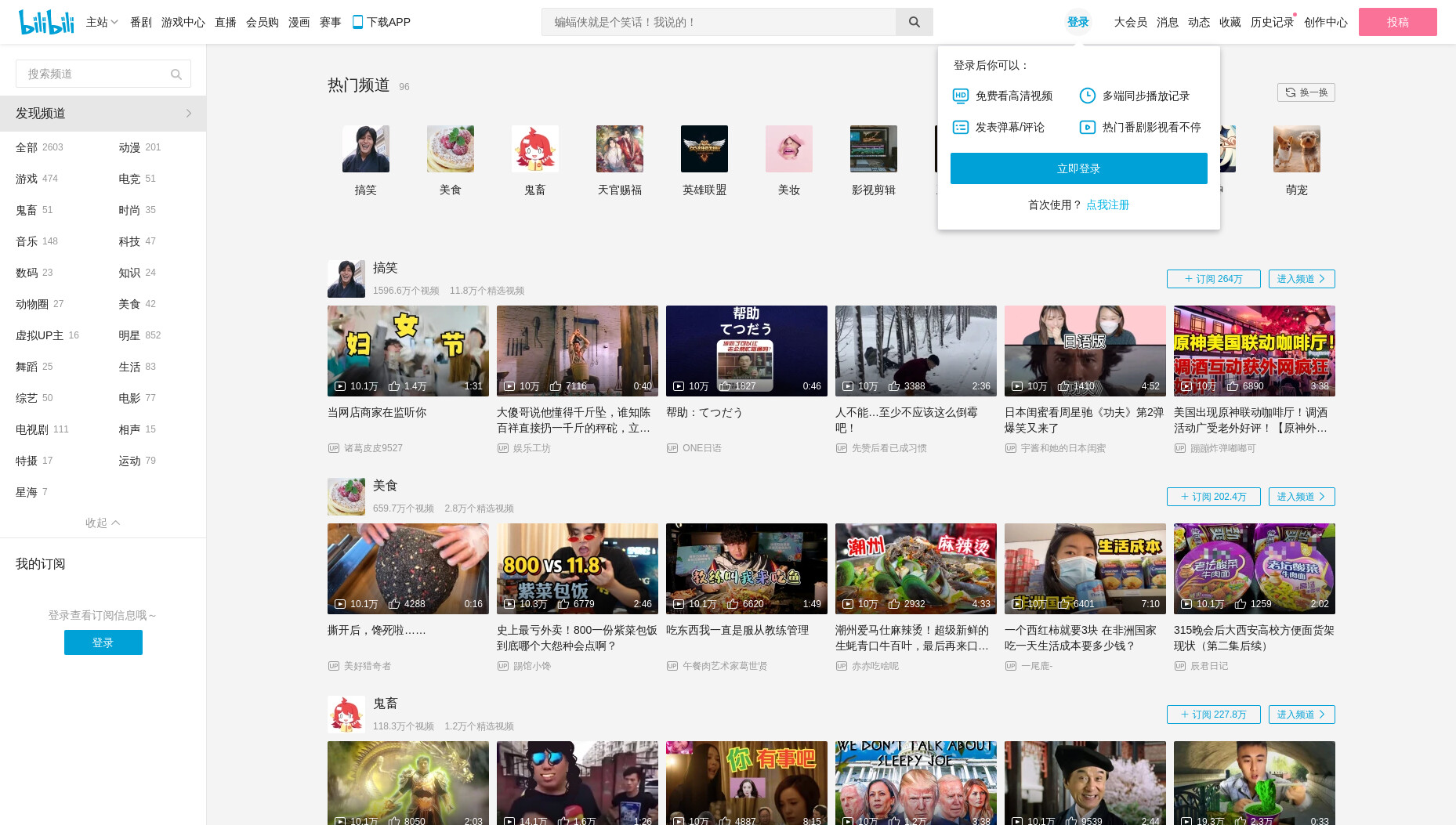Click the UP icon beside 诸葛皮皮9527

(x=334, y=448)
